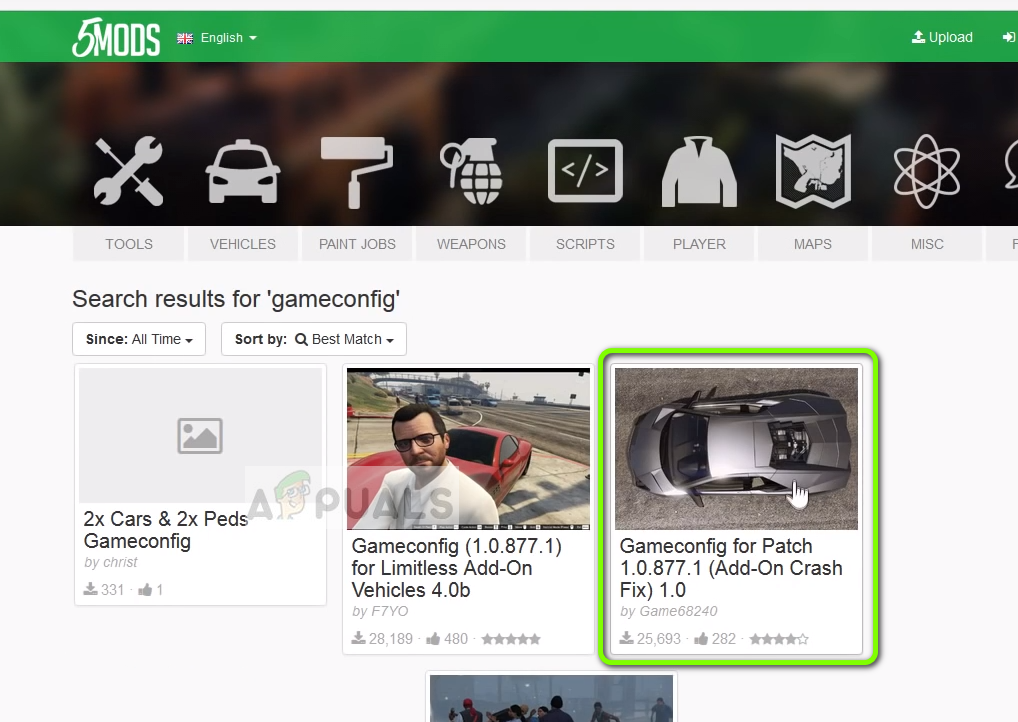The width and height of the screenshot is (1018, 722).
Task: Select the Tools wrench and screwdriver icon
Action: (x=128, y=171)
